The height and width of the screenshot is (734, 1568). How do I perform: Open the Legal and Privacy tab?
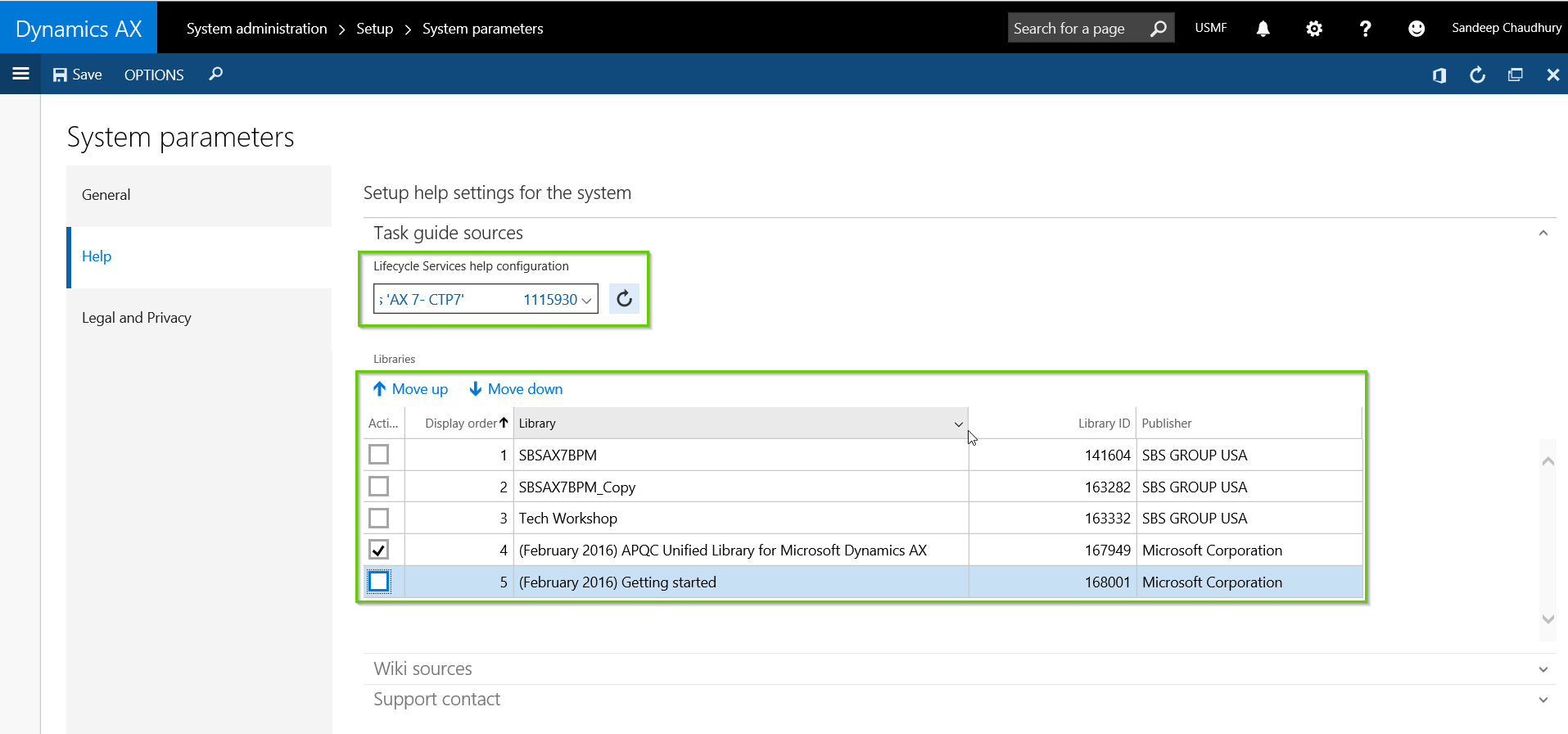click(137, 318)
